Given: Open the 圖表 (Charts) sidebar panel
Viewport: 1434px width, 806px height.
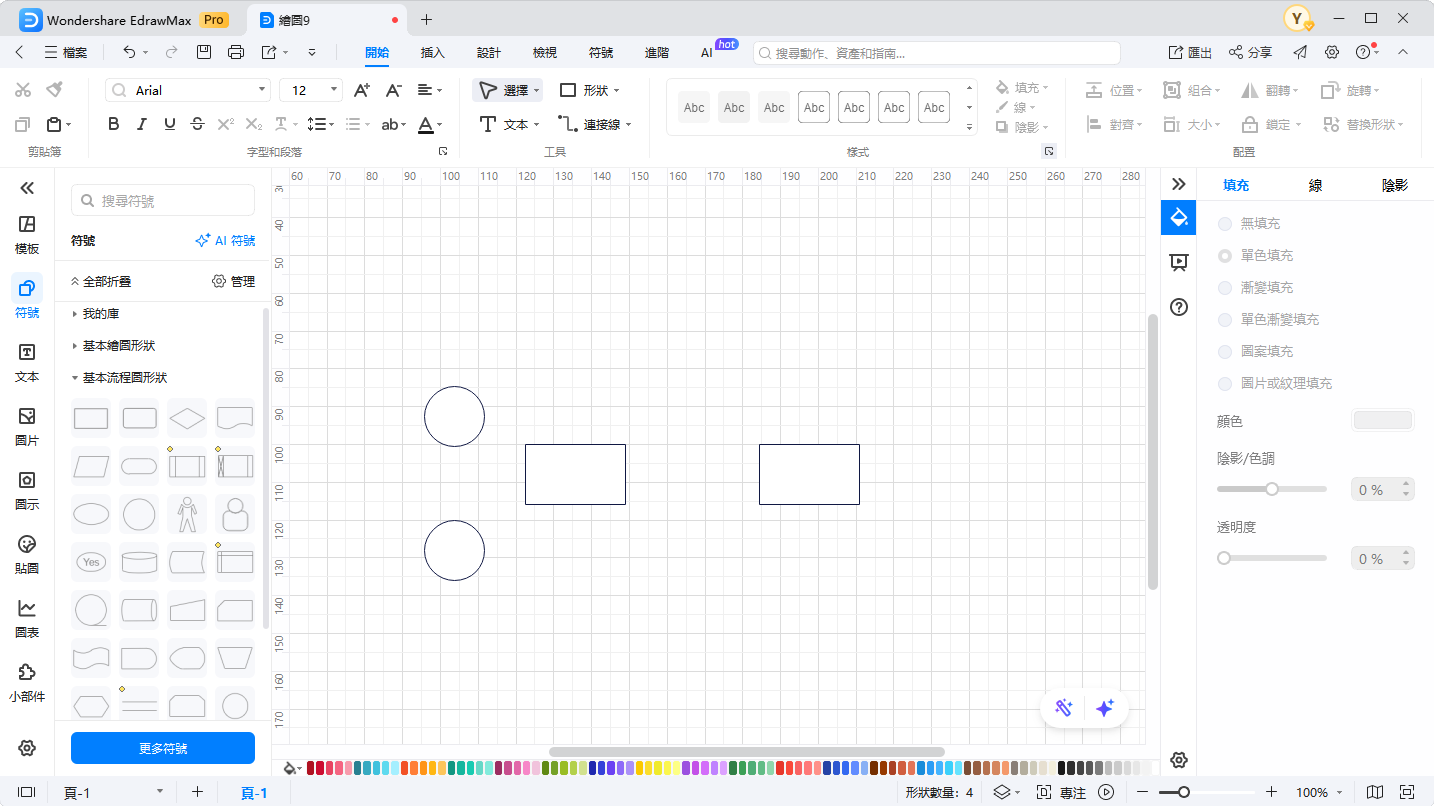Looking at the screenshot, I should coord(27,617).
